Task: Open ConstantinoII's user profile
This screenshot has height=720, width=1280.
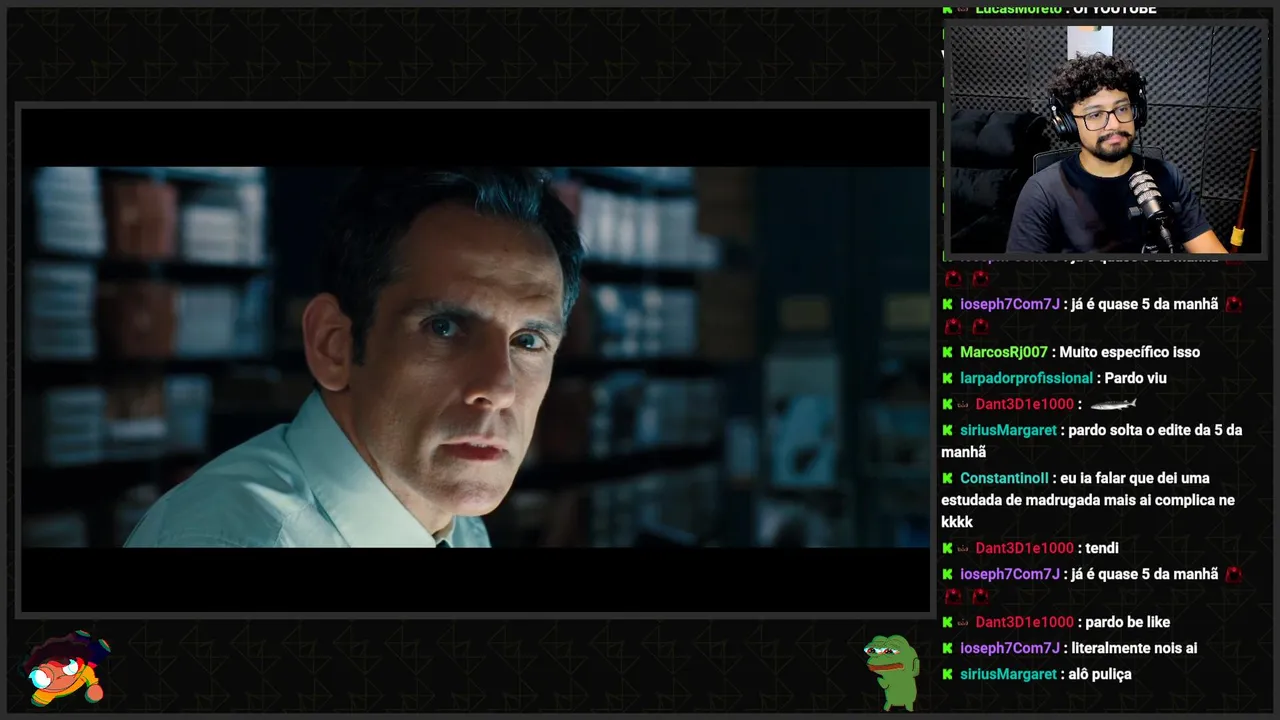Action: coord(1004,478)
